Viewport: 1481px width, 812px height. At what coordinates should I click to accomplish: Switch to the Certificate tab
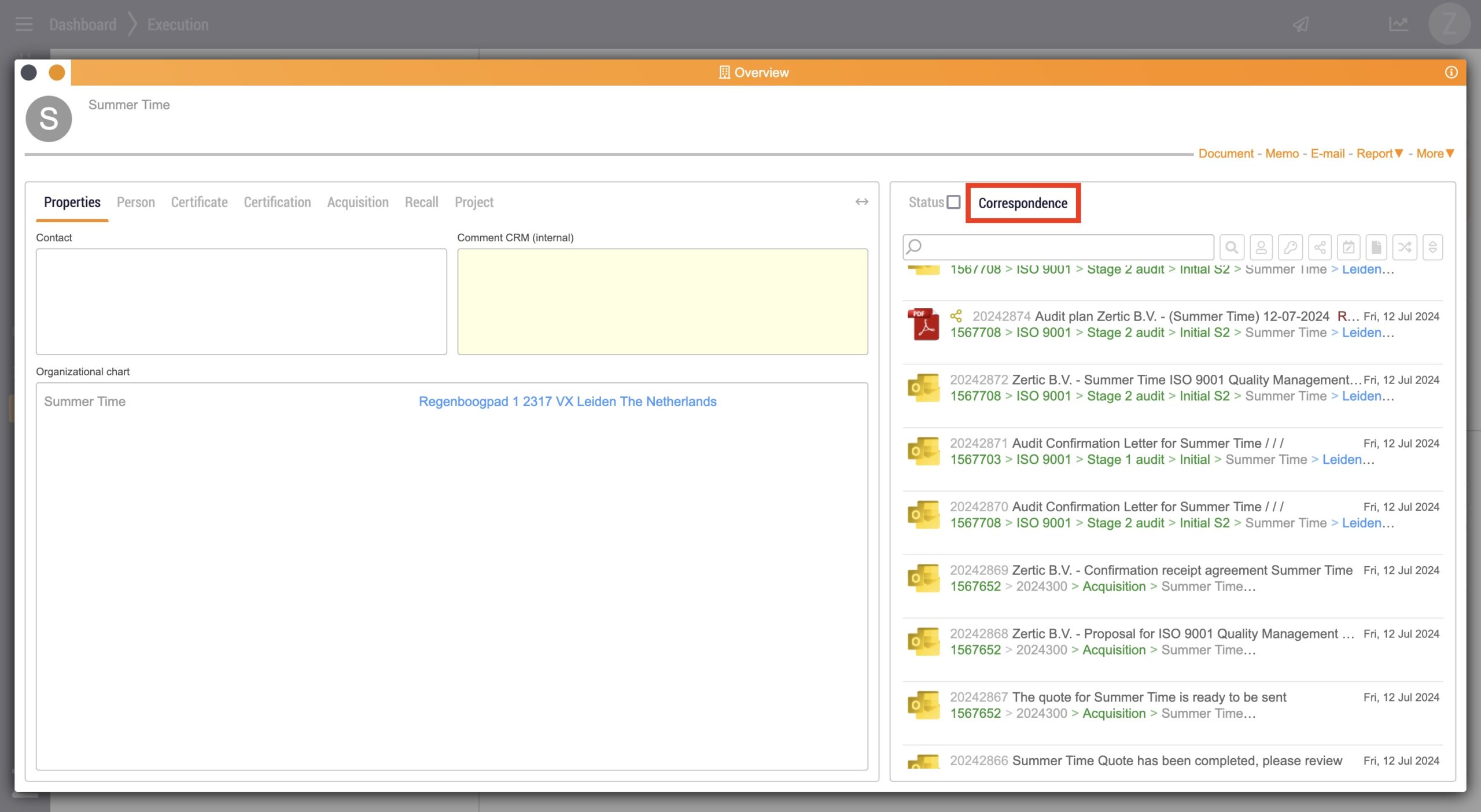pyautogui.click(x=199, y=202)
